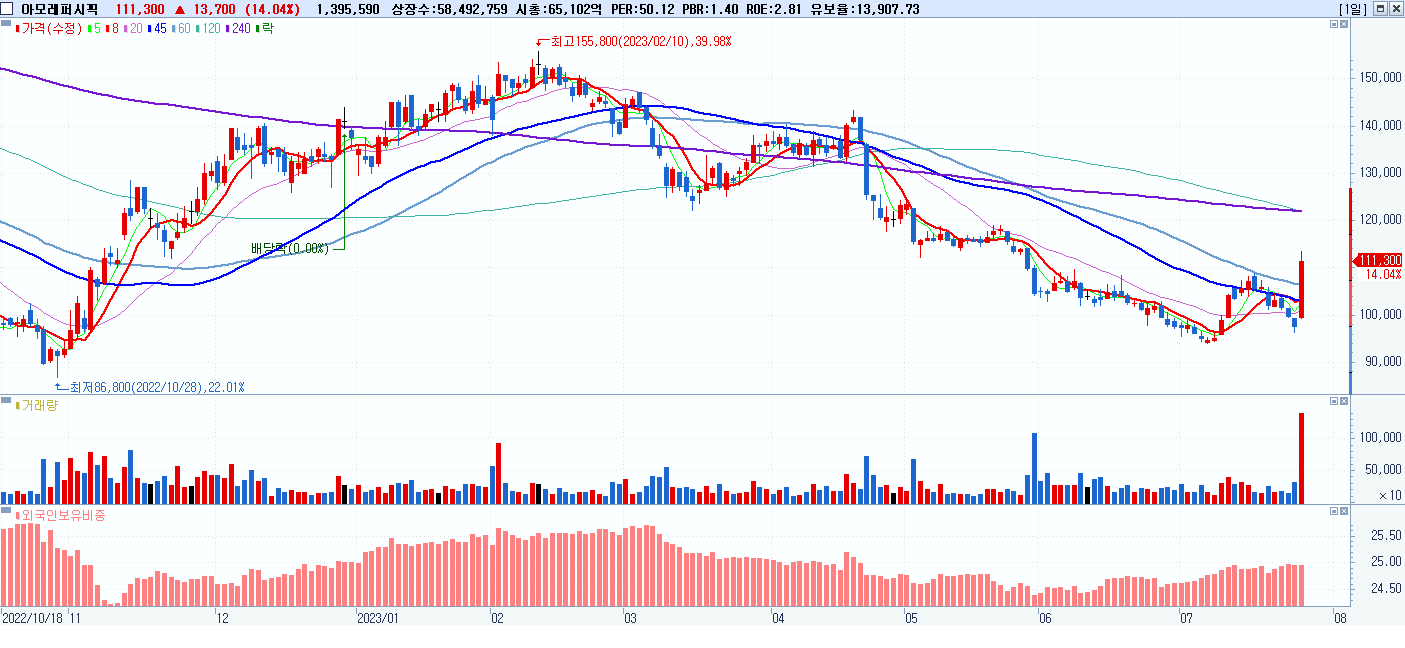Click the red 111,300 current price tag
Image resolution: width=1405 pixels, height=648 pixels.
coord(1378,260)
